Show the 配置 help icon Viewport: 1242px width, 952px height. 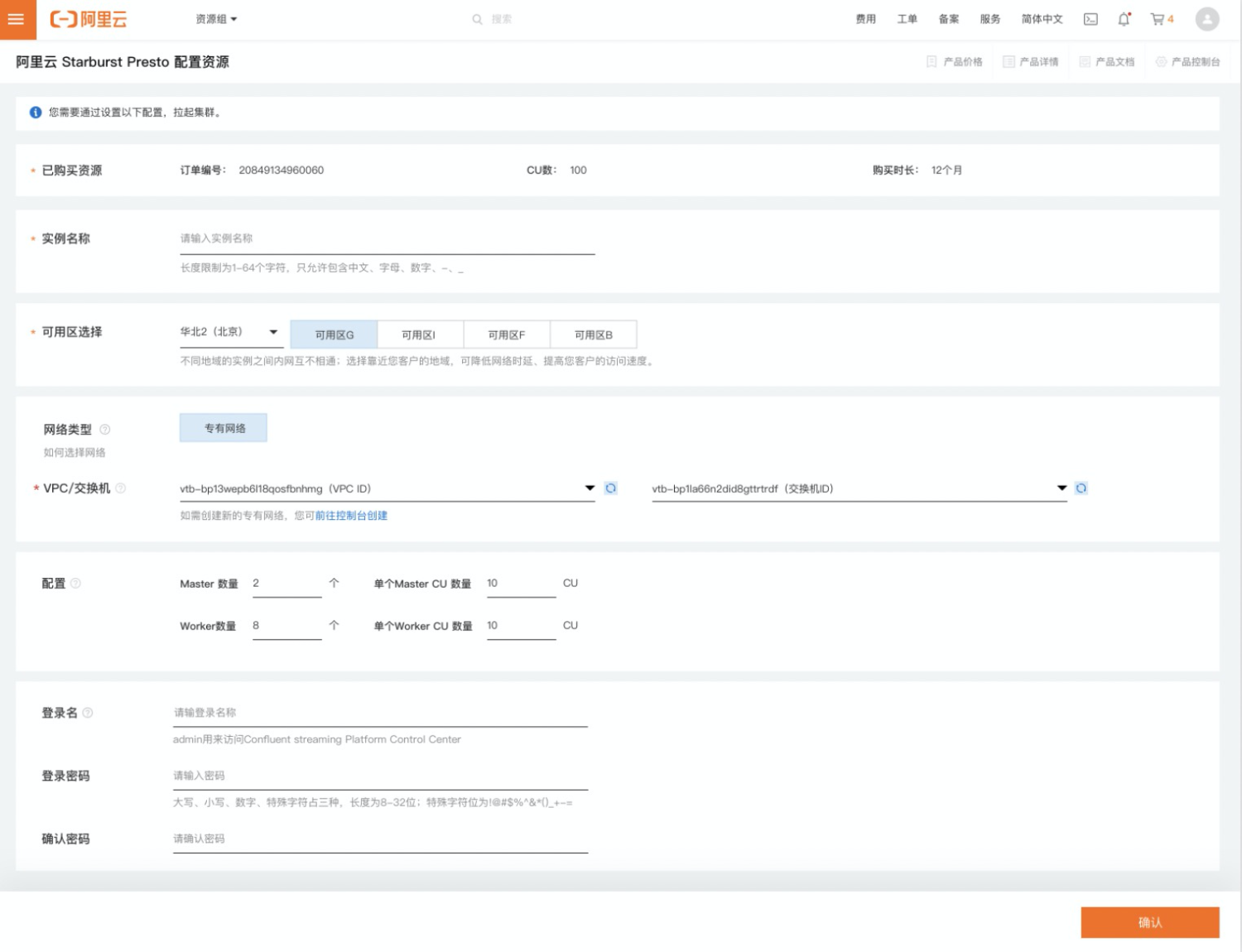[x=75, y=584]
